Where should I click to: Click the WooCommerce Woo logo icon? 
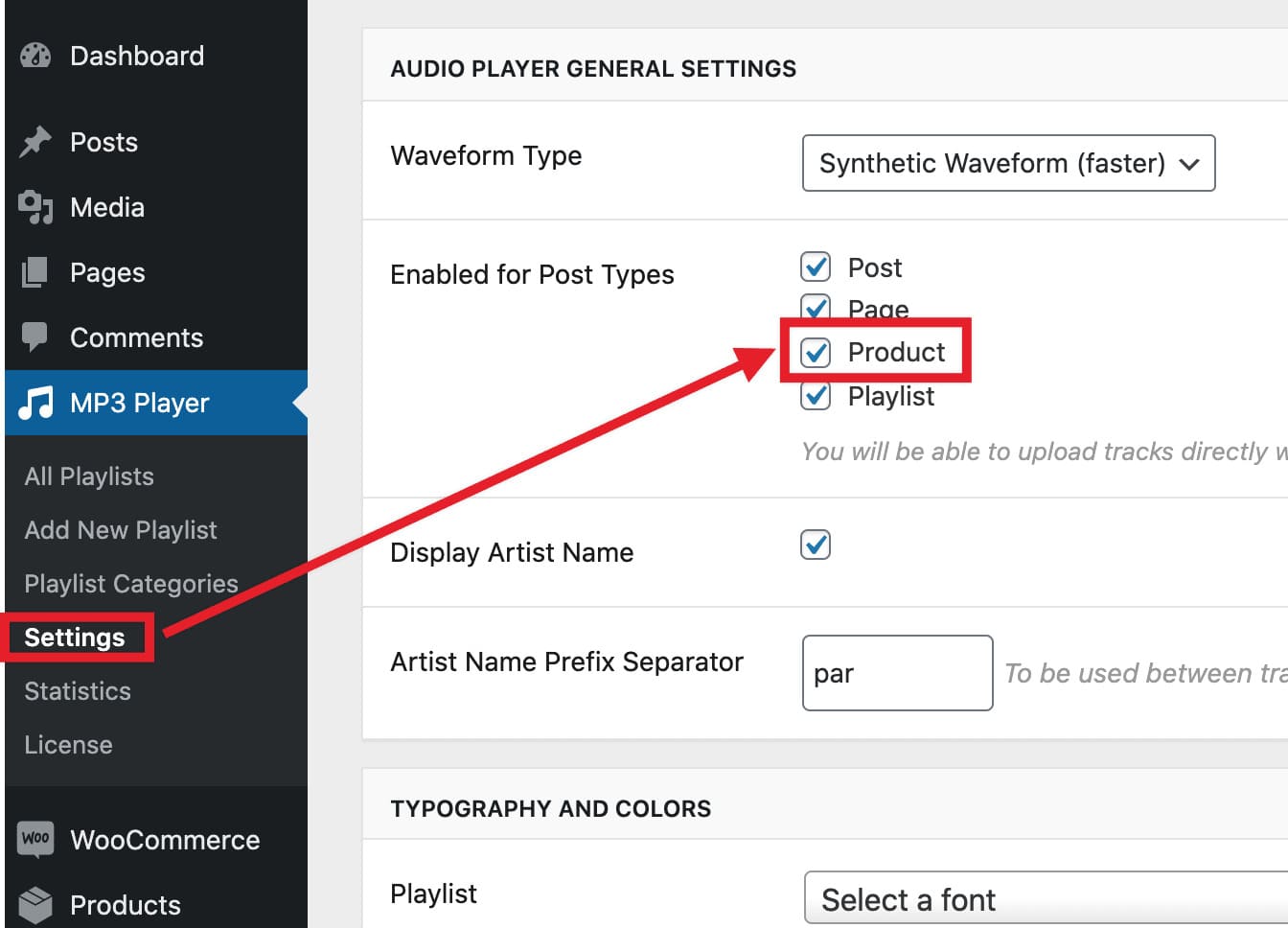(x=35, y=839)
